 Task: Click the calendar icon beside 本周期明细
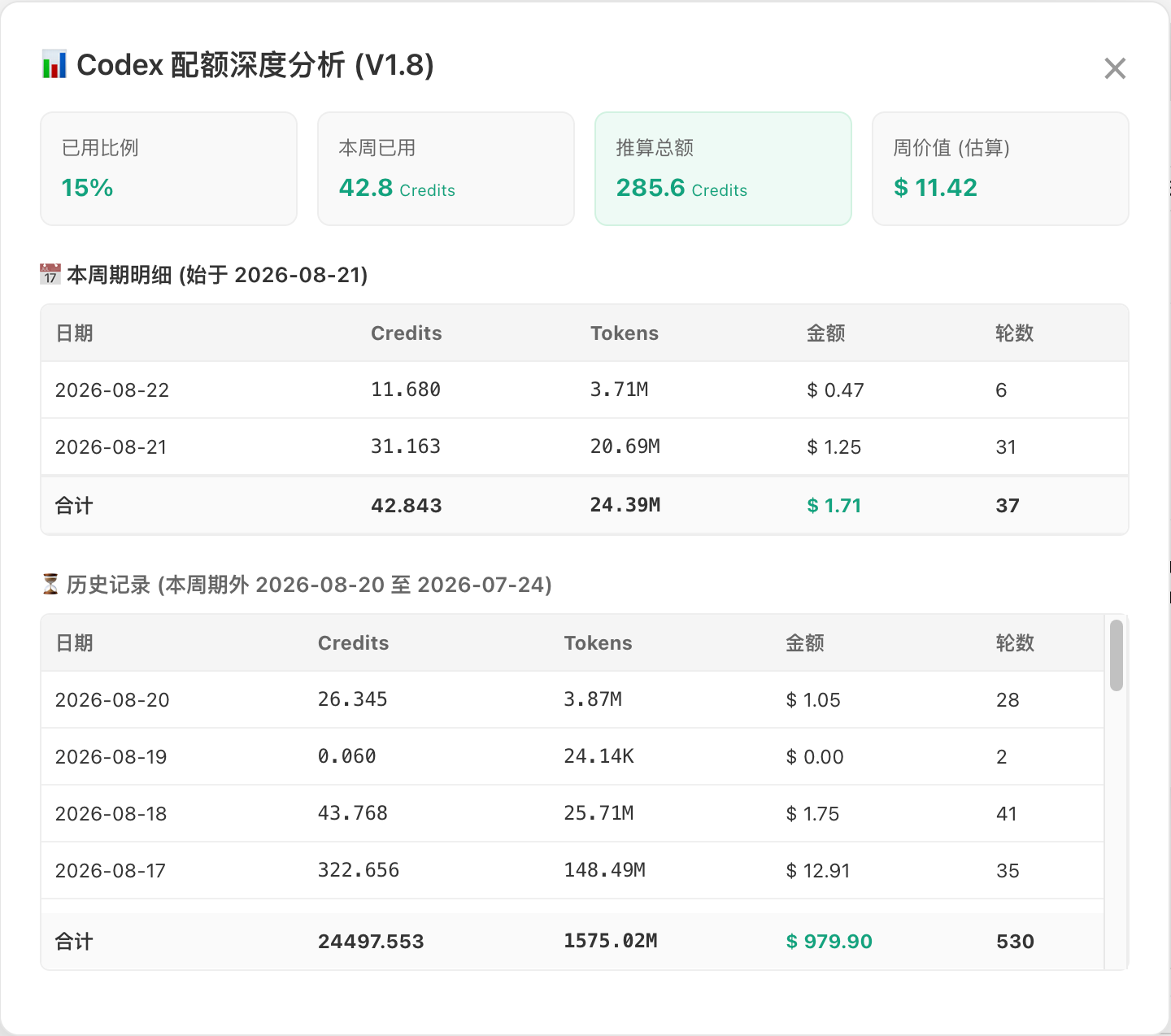50,274
